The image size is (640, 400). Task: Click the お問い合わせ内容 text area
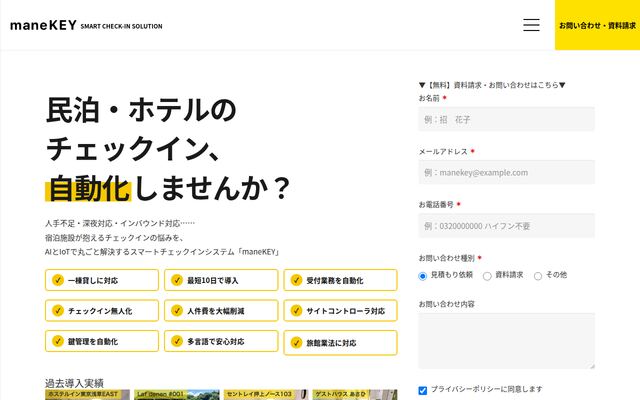[x=506, y=341]
